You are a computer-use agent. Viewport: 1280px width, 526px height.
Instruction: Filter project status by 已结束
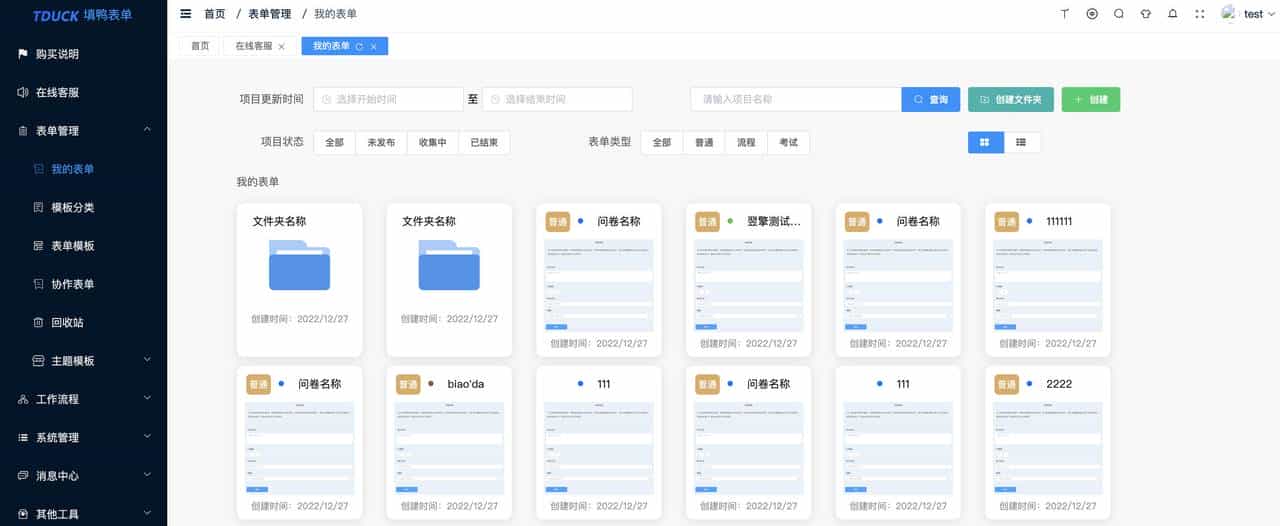[484, 143]
